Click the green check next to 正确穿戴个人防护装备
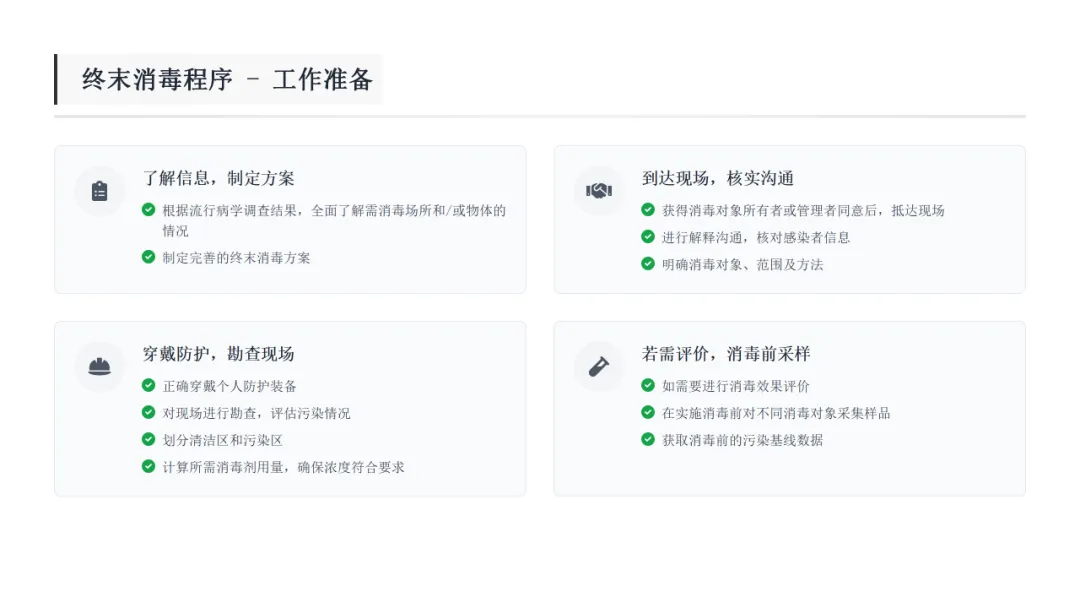 click(149, 386)
